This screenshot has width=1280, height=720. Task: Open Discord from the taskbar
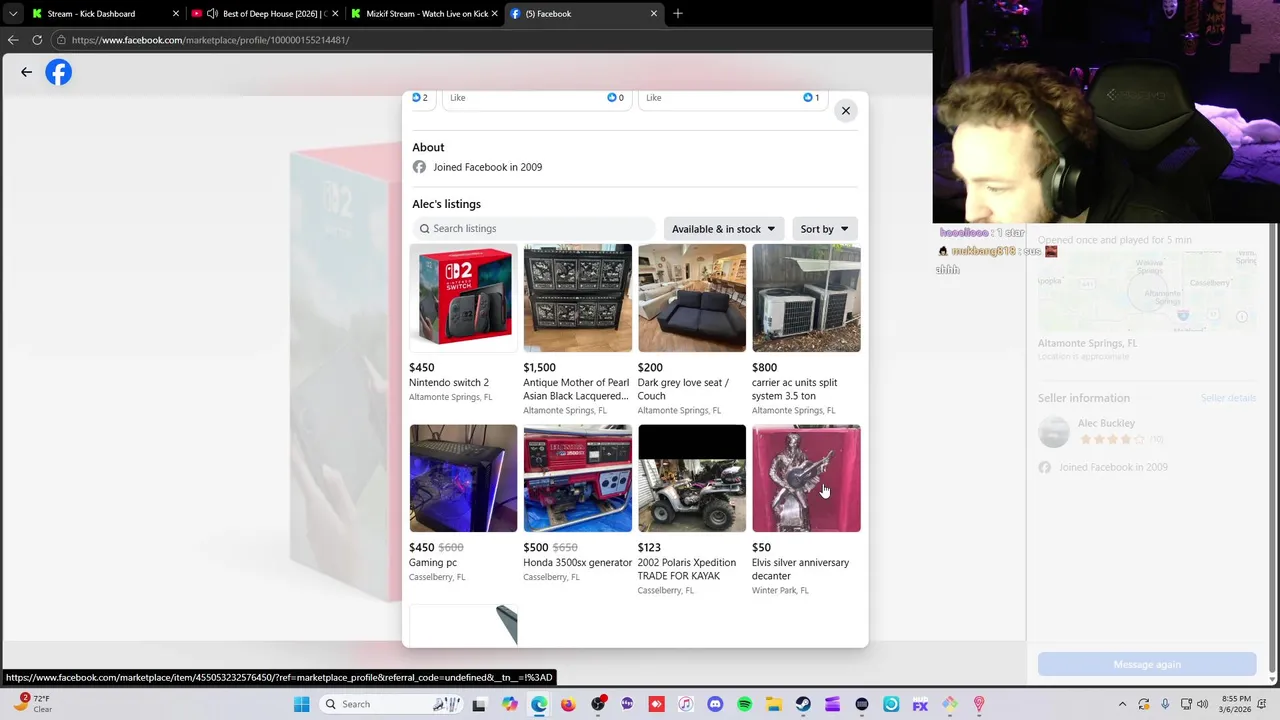pyautogui.click(x=715, y=704)
